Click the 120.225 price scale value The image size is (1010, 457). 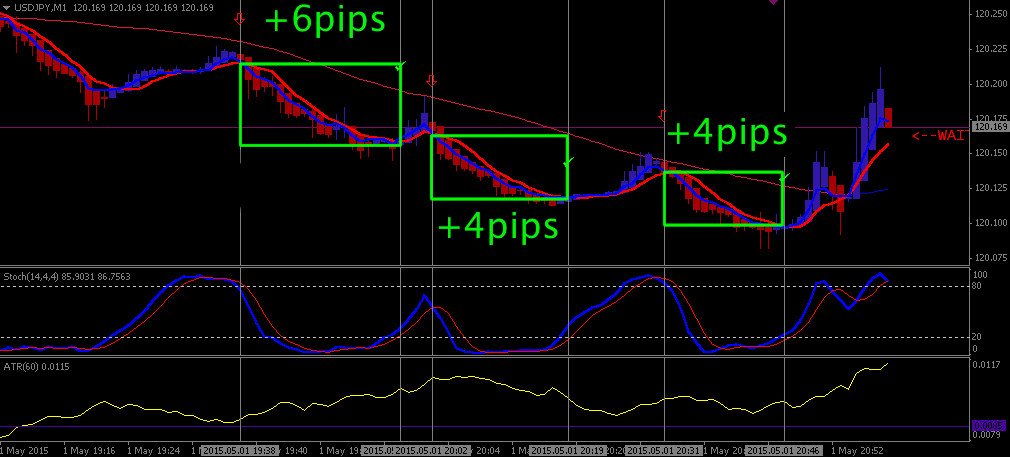click(x=991, y=48)
